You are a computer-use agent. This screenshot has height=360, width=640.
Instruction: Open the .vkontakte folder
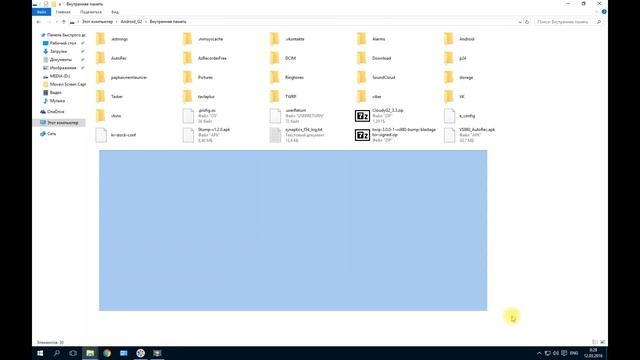coord(288,39)
